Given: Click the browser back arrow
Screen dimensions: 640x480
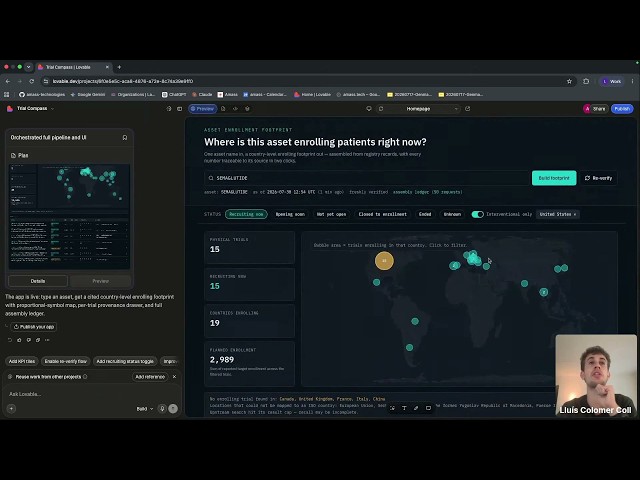Looking at the screenshot, I should pyautogui.click(x=8, y=81).
